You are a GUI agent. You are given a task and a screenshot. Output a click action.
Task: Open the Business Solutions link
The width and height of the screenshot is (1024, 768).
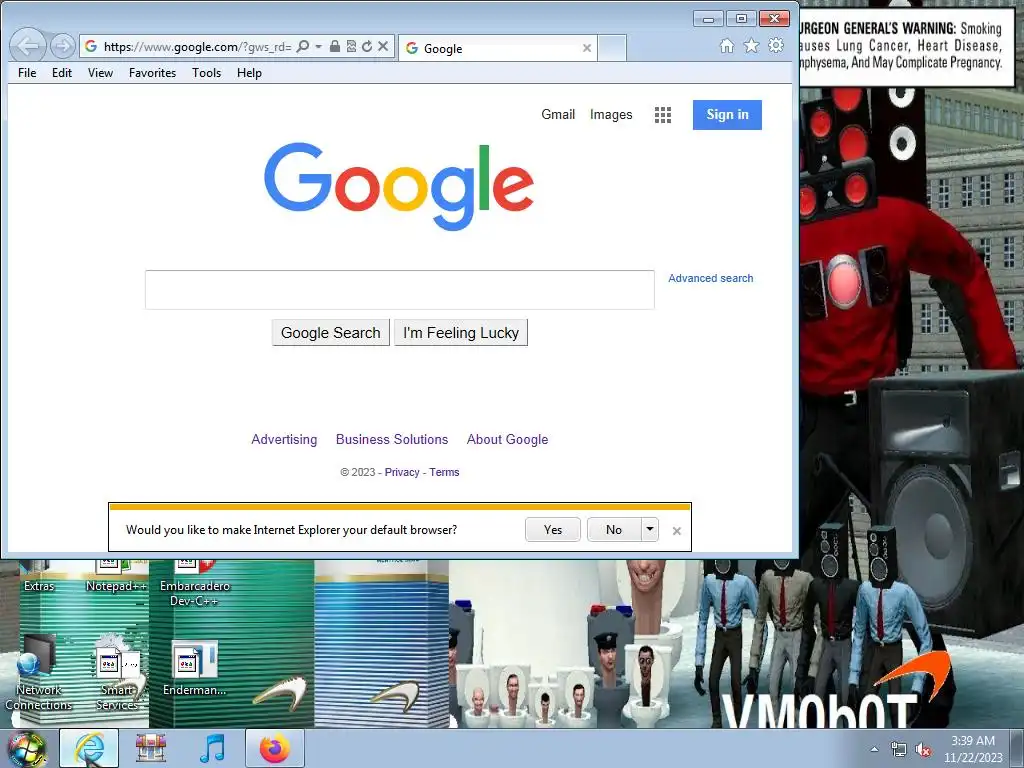[392, 440]
